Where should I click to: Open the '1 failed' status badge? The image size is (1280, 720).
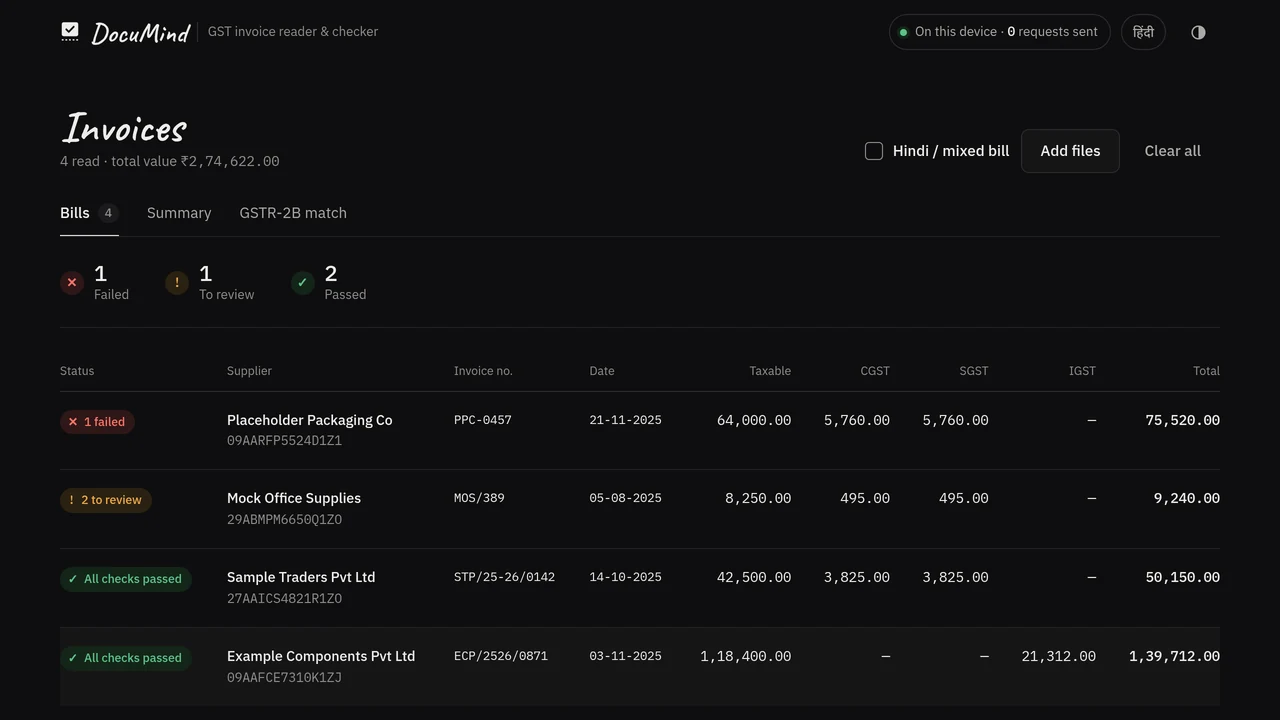[x=97, y=422]
